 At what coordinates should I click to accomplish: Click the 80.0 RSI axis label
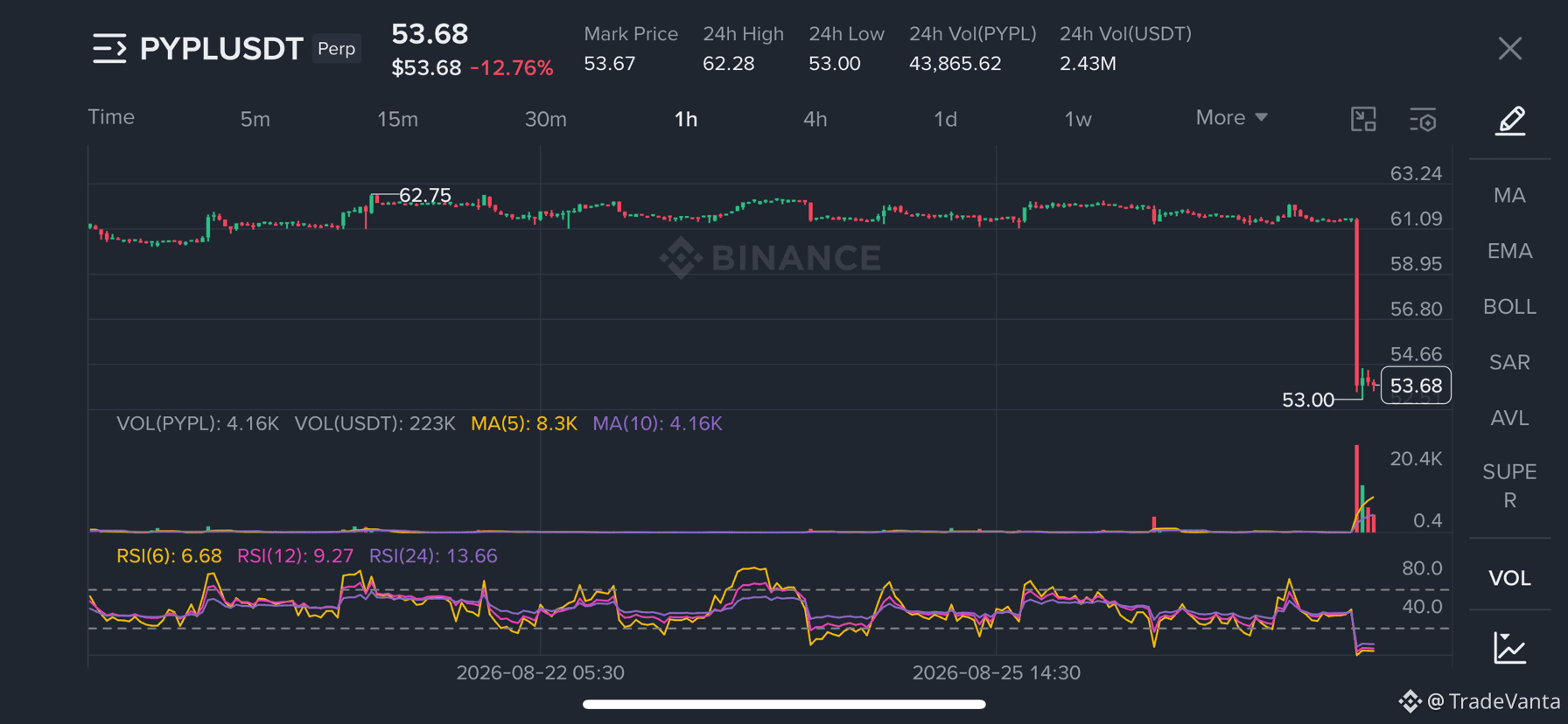click(1422, 568)
